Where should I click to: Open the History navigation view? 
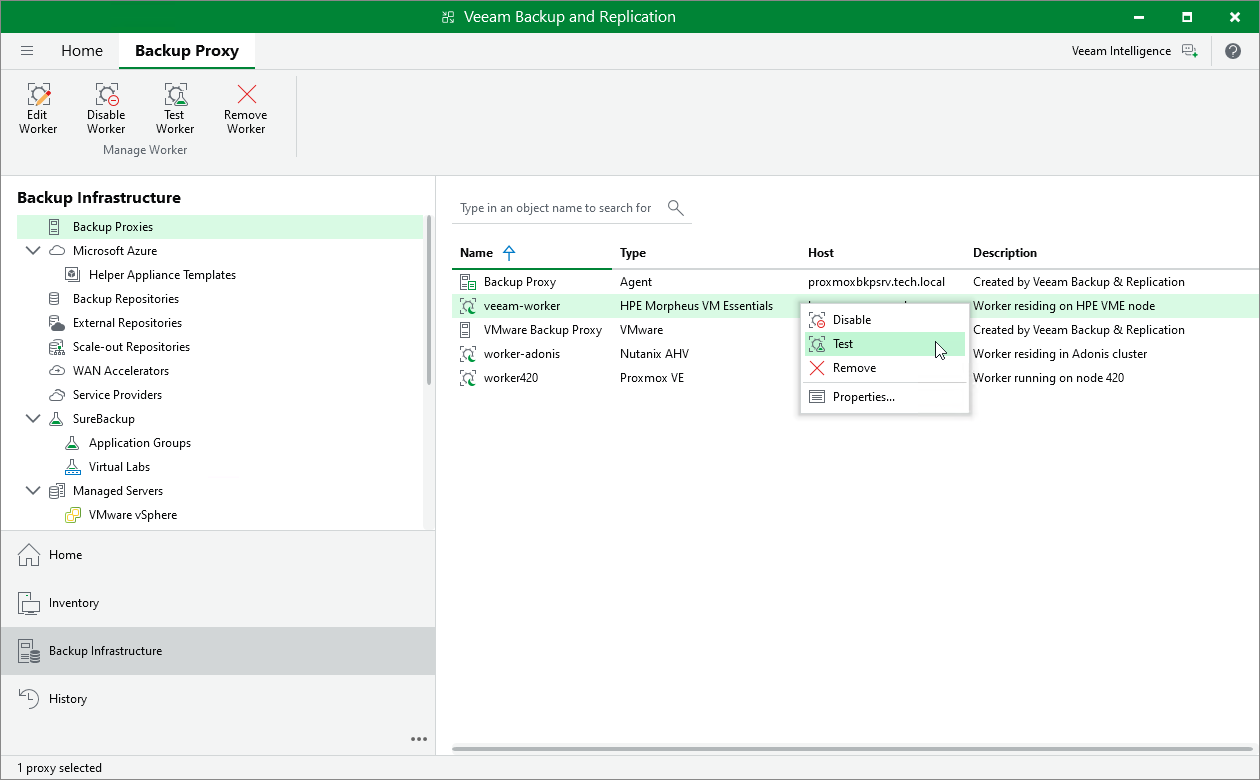68,699
